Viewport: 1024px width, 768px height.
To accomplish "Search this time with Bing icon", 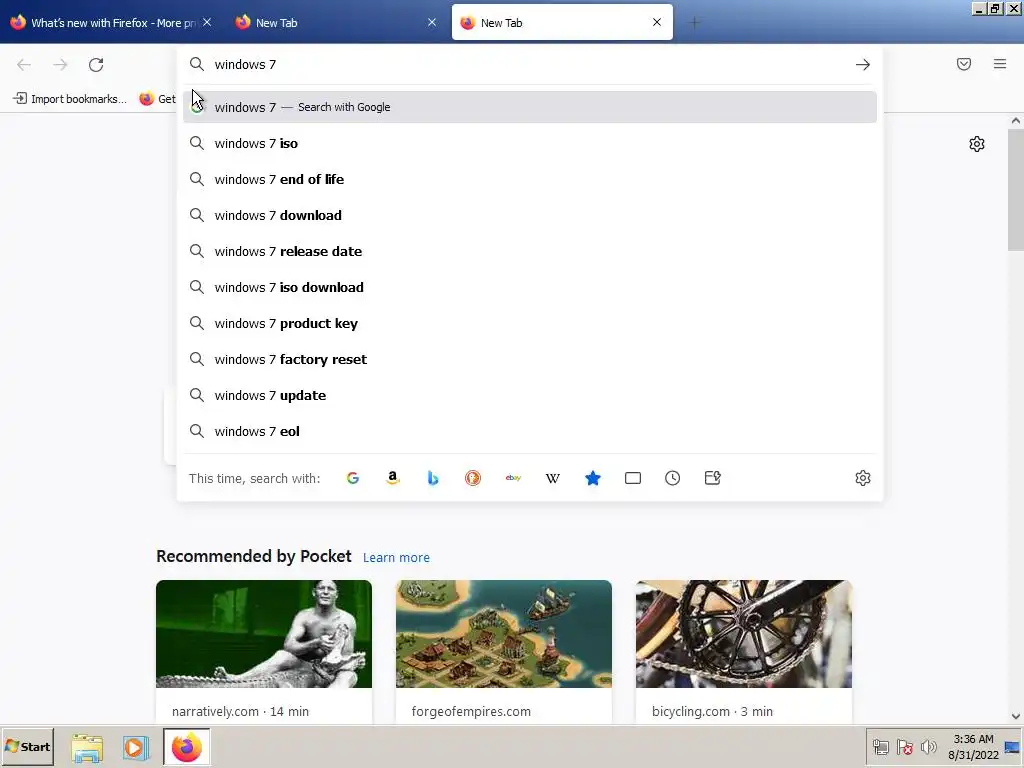I will click(432, 478).
